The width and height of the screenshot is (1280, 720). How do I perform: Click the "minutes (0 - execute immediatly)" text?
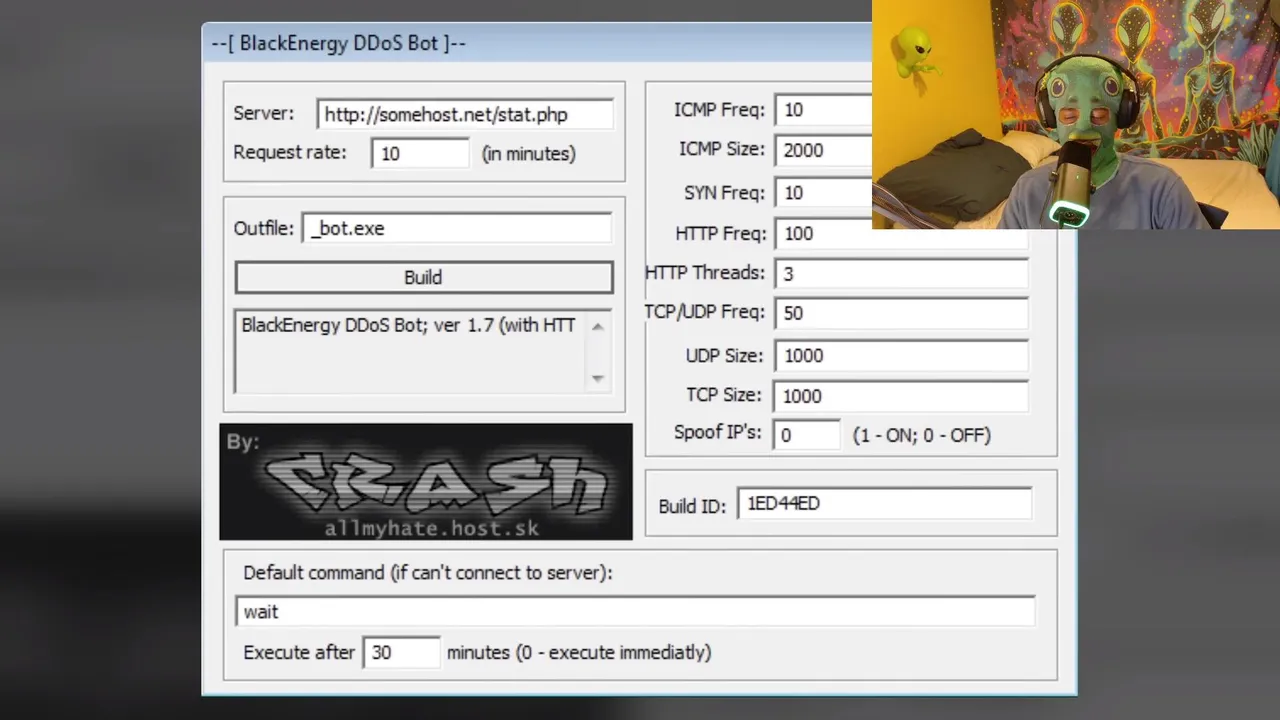(x=579, y=652)
